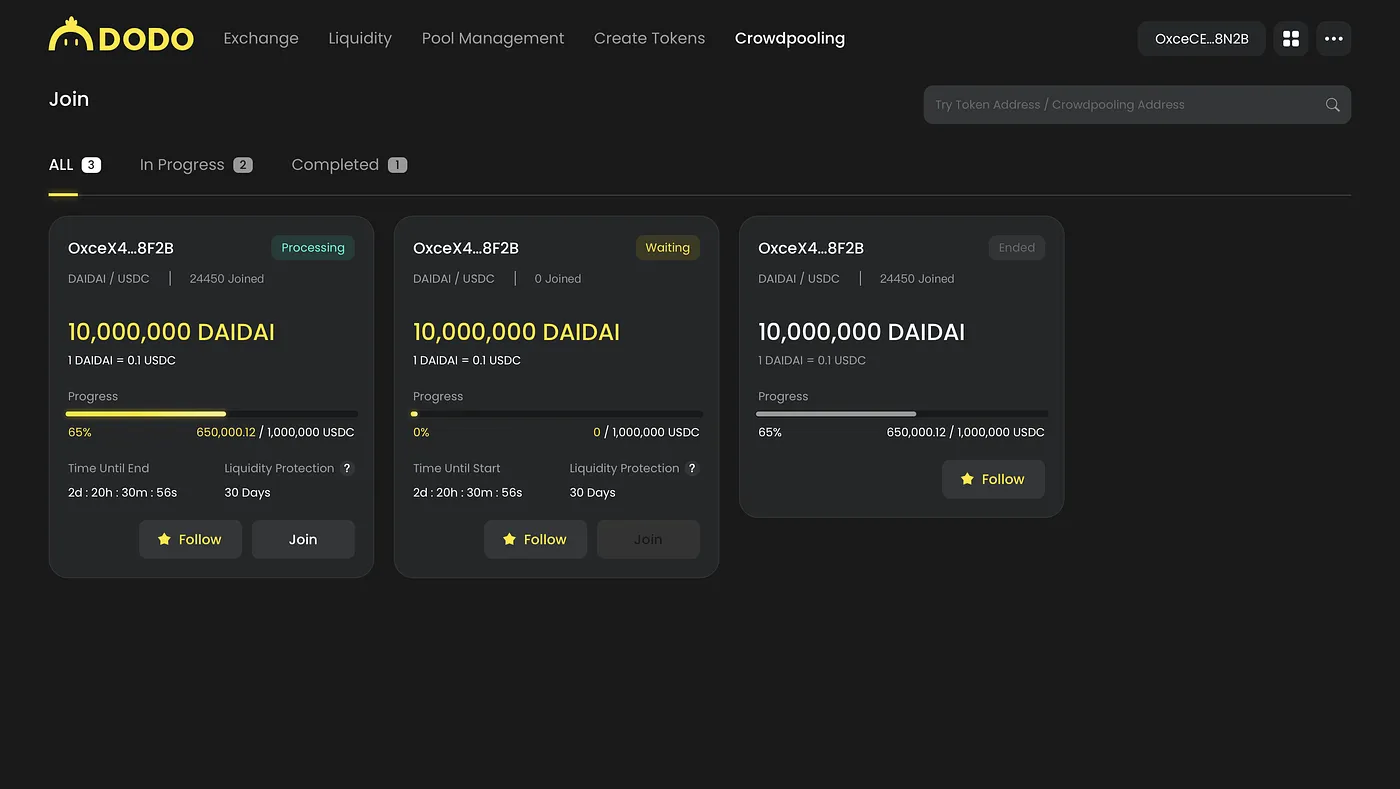
Task: Open the Pool Management page
Action: click(492, 38)
